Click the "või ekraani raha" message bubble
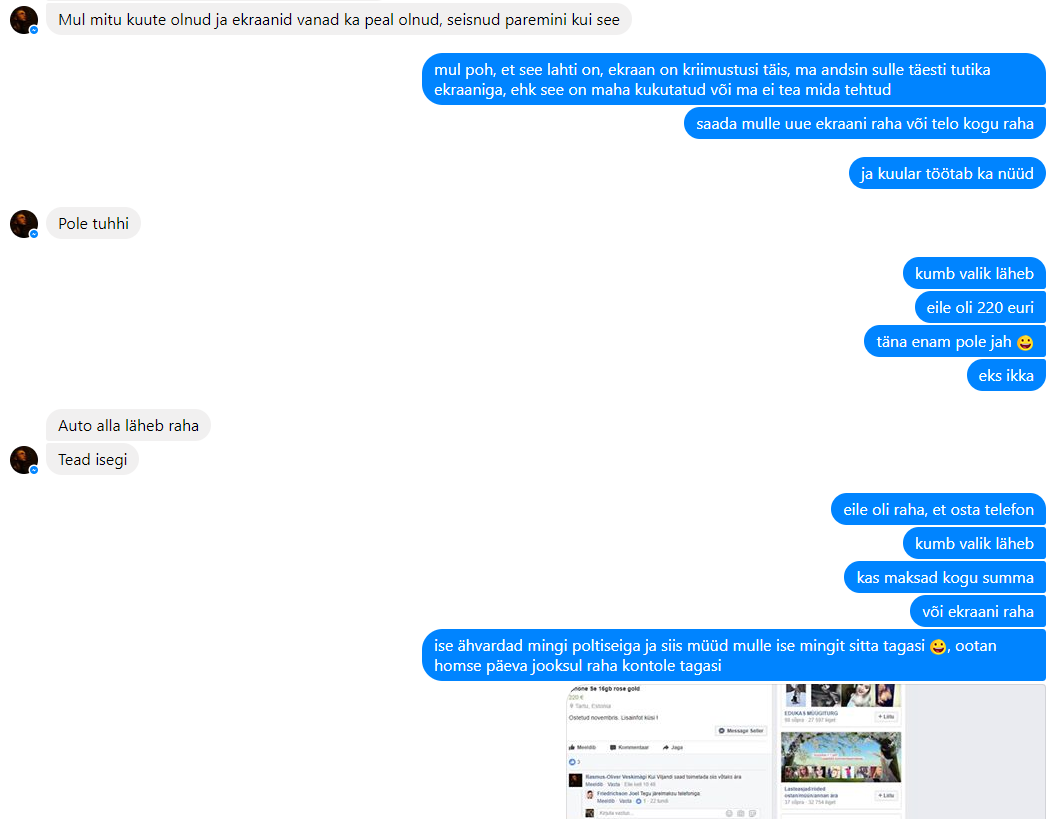 (978, 612)
